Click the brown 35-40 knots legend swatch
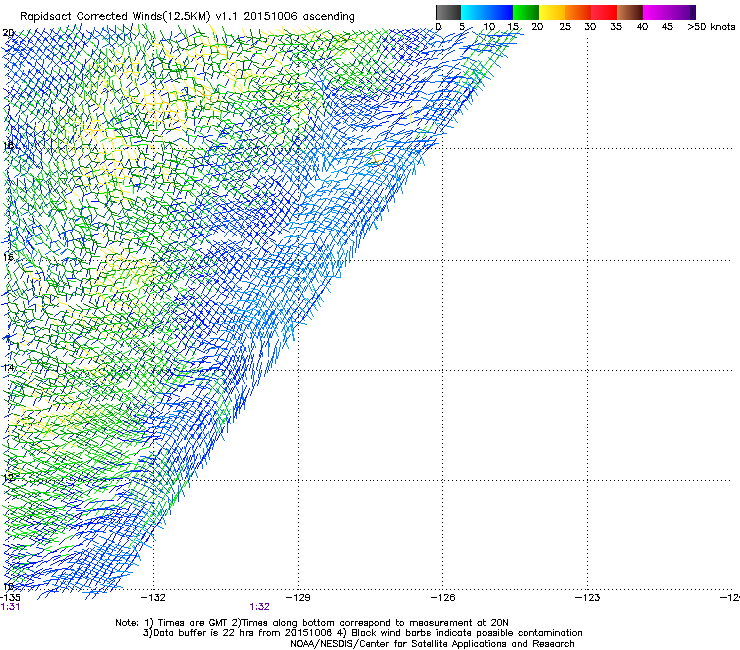This screenshot has width=740, height=650. click(630, 12)
